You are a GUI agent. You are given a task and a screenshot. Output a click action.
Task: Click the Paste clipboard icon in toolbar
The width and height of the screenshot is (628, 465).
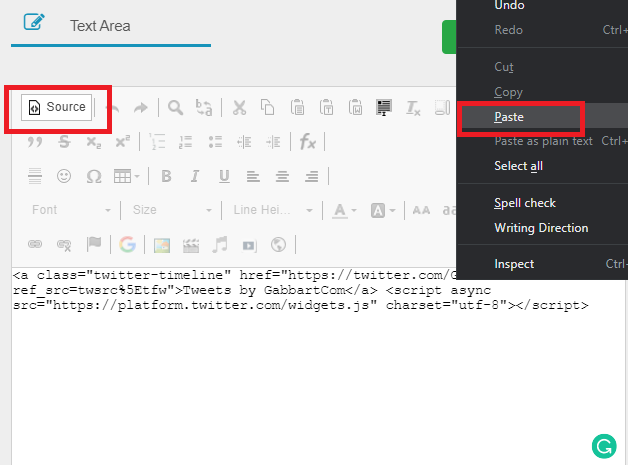pos(297,108)
